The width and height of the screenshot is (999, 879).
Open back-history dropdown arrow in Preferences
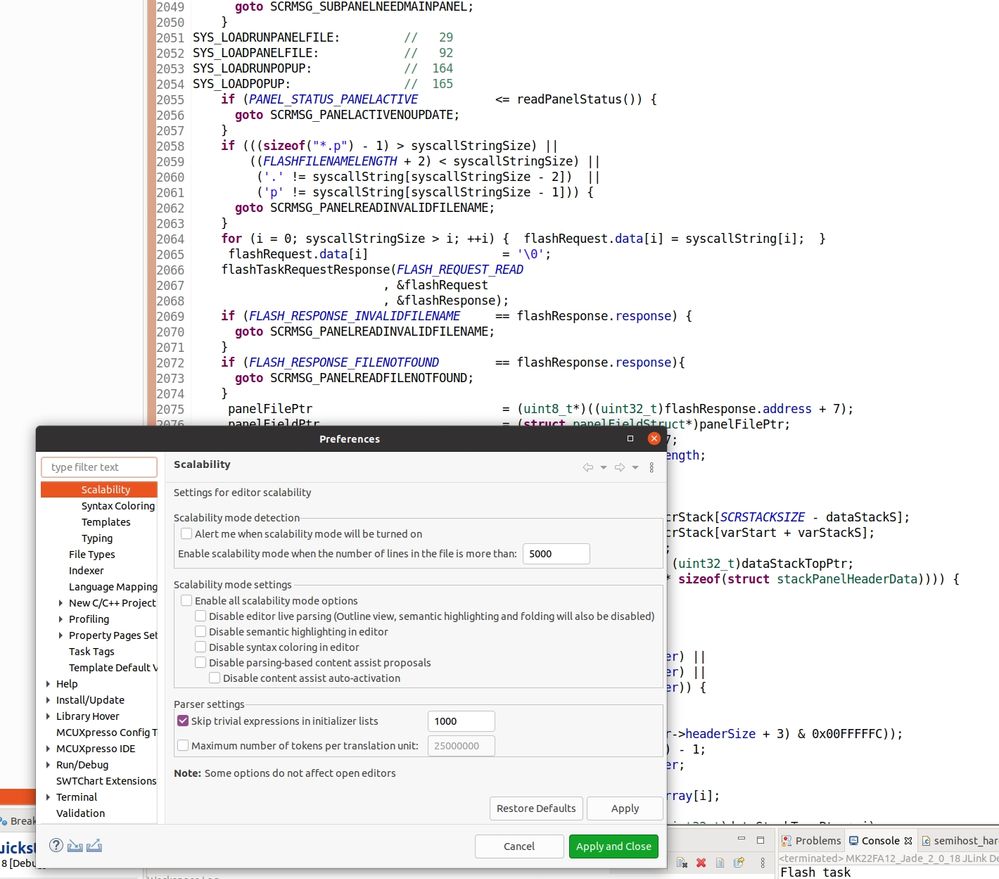(603, 468)
